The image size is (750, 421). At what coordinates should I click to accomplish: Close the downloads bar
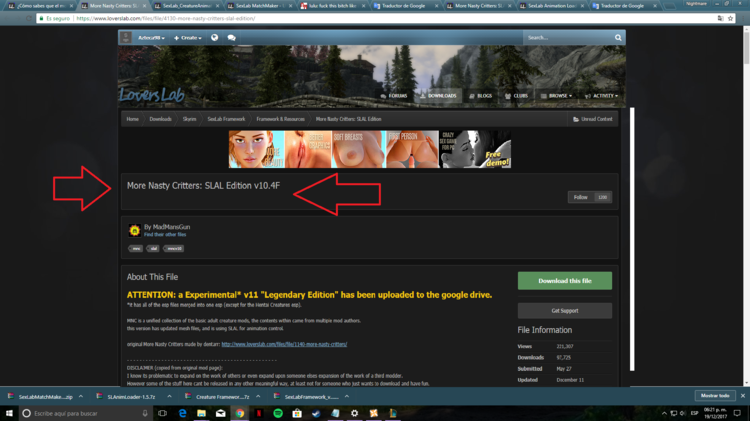click(743, 396)
